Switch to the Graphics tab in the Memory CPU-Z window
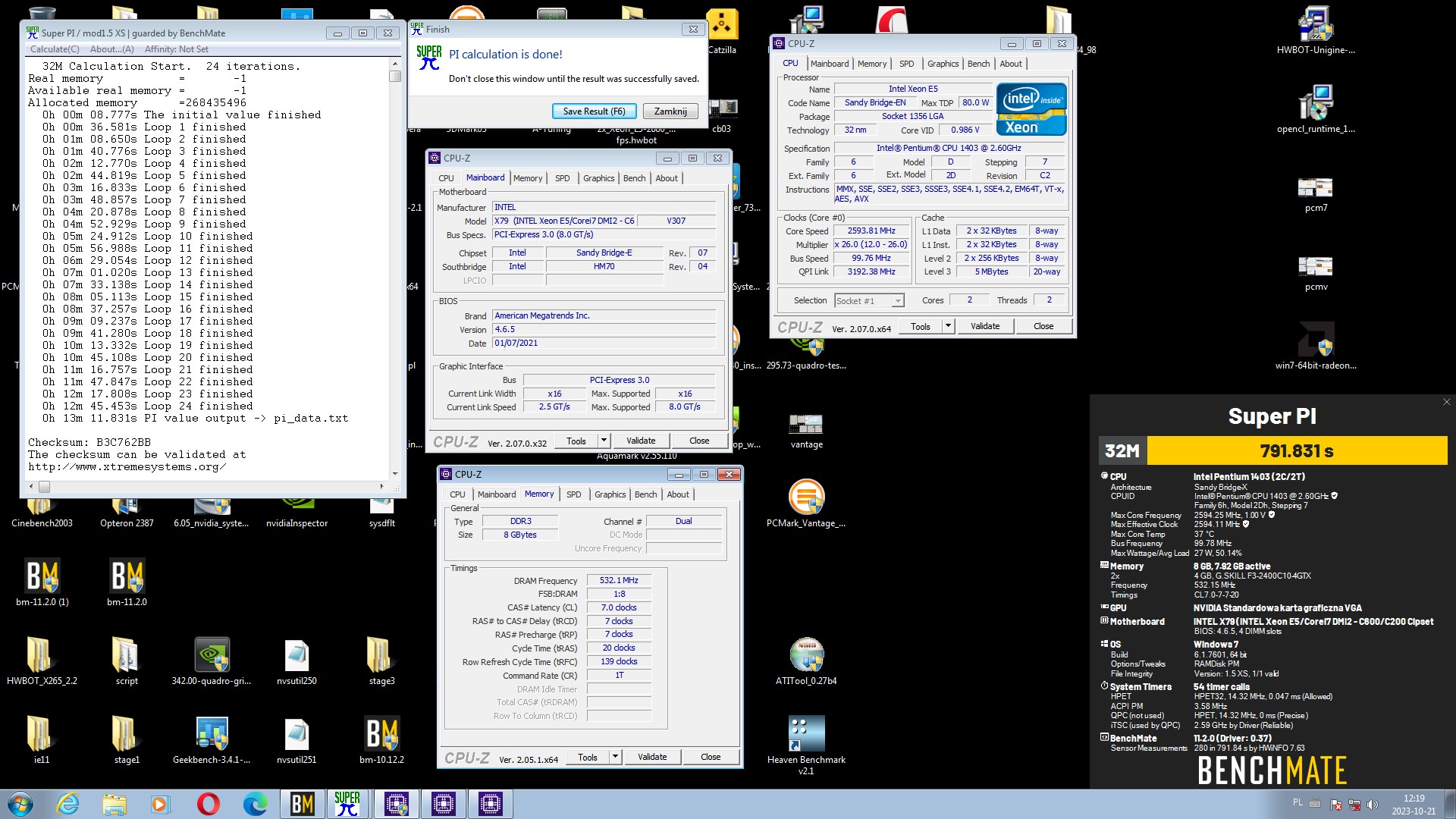Image resolution: width=1456 pixels, height=819 pixels. click(610, 494)
